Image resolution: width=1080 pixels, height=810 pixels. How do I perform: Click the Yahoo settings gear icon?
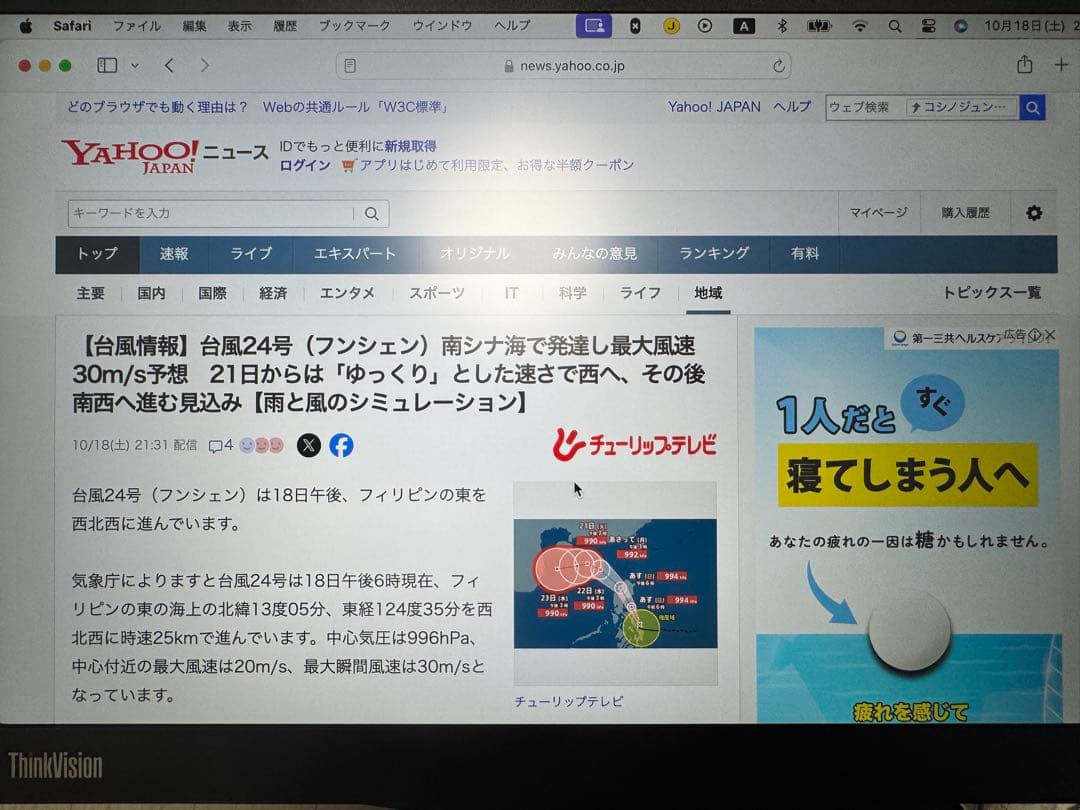(x=1033, y=213)
